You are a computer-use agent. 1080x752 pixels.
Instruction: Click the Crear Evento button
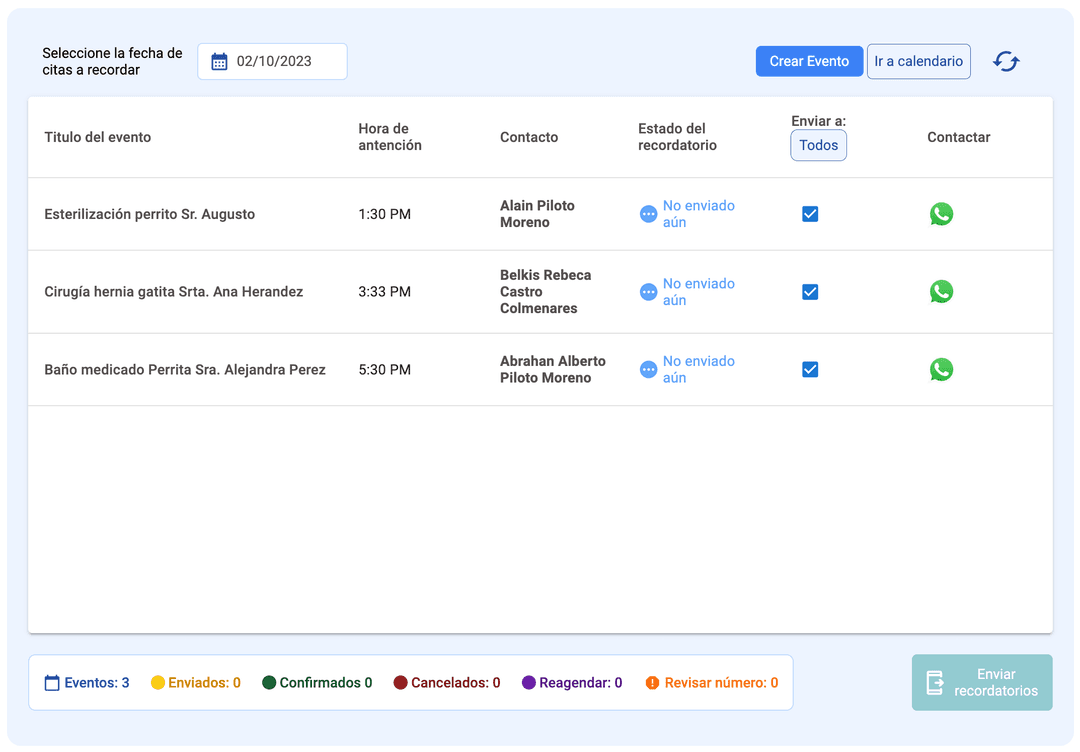pyautogui.click(x=809, y=61)
